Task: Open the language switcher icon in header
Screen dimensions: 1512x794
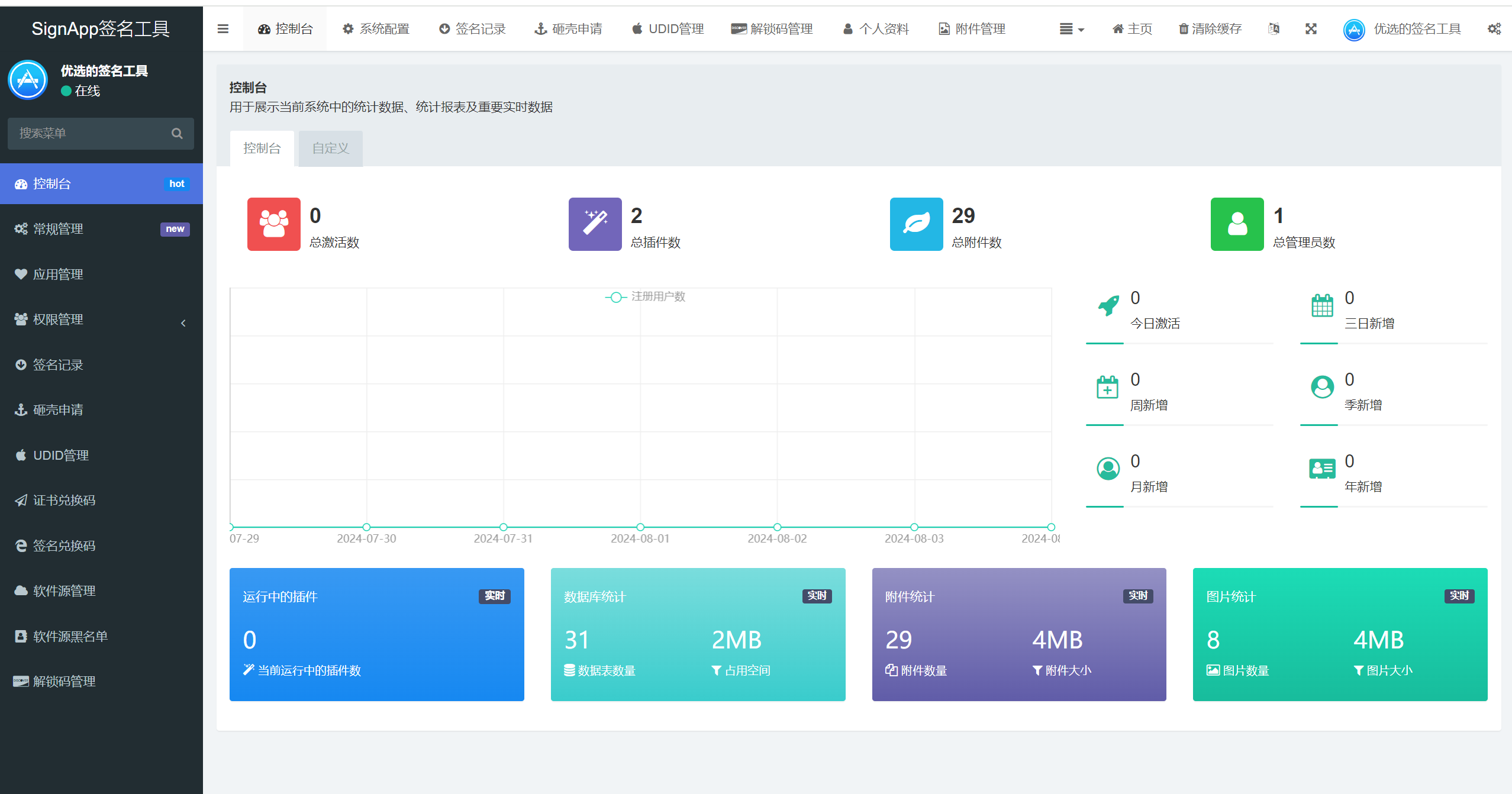Action: (x=1274, y=28)
